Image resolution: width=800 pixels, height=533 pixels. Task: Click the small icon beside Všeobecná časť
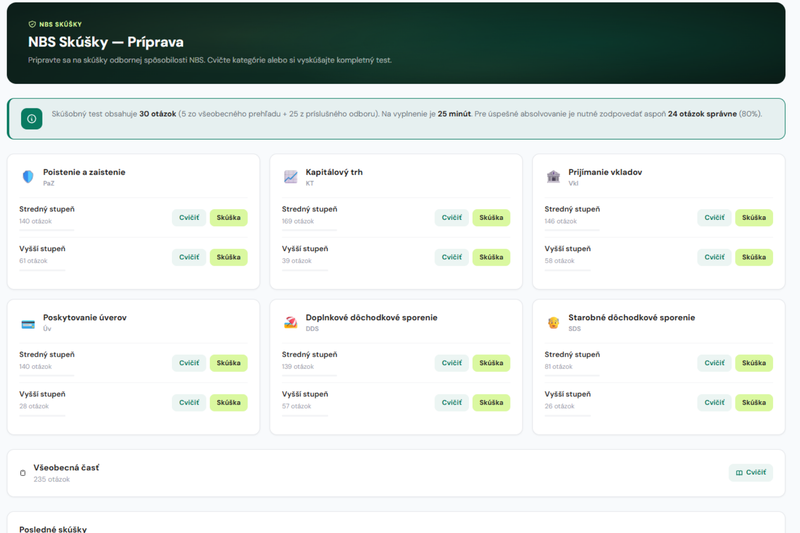(22, 473)
